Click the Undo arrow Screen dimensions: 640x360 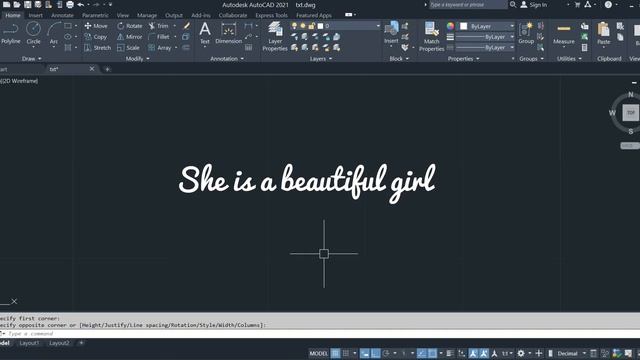[80, 4]
